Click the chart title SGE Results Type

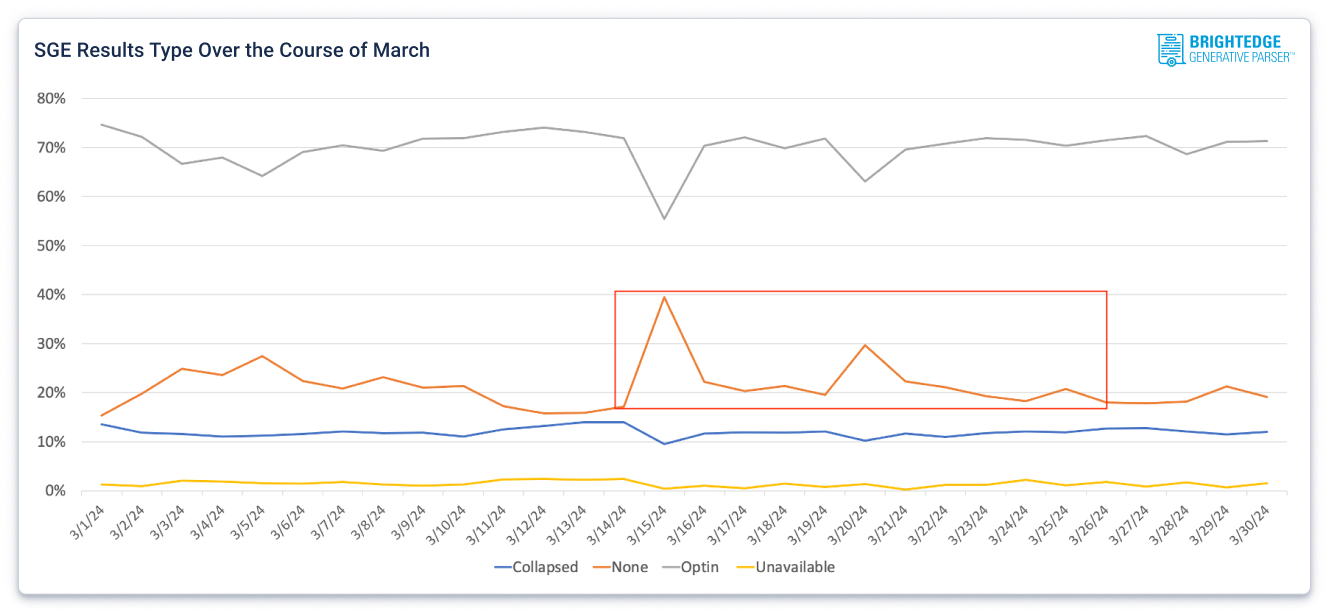point(232,50)
